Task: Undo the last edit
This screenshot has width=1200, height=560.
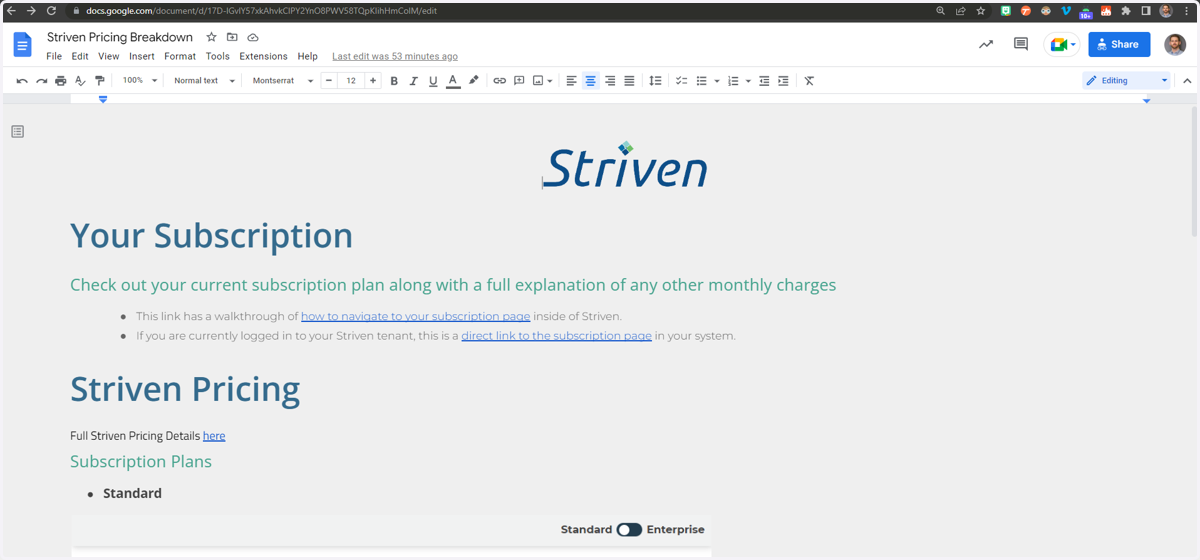Action: [22, 81]
